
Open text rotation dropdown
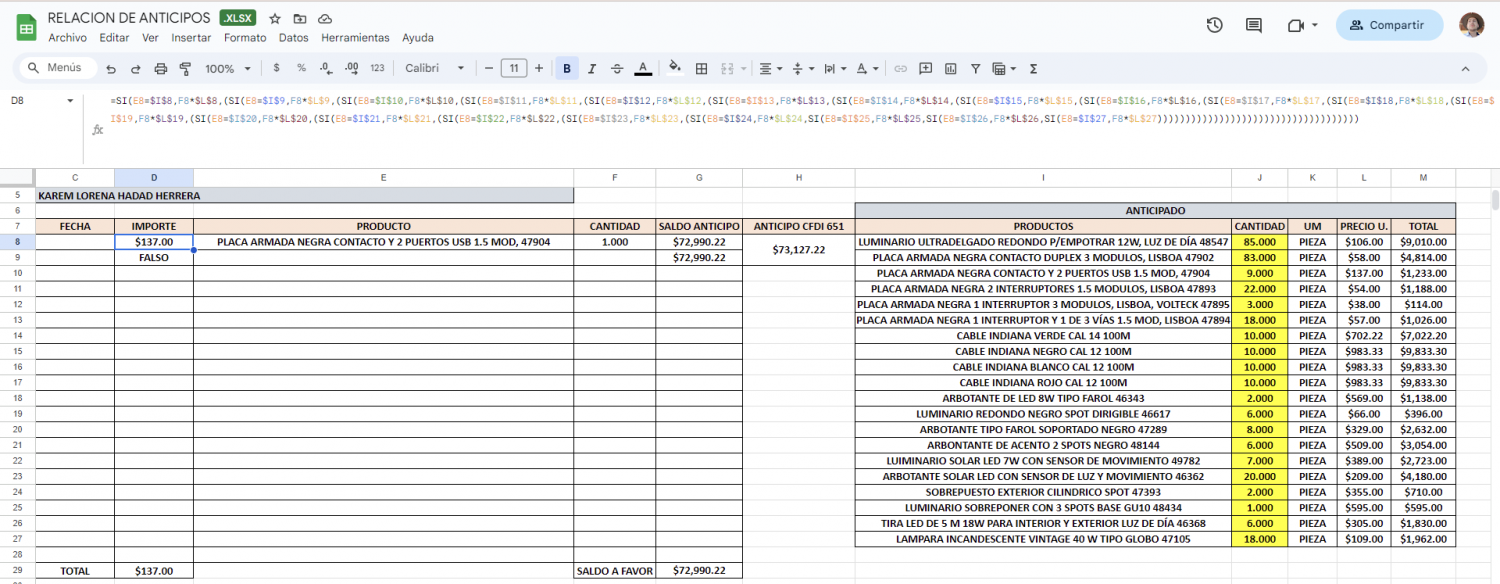pos(865,68)
